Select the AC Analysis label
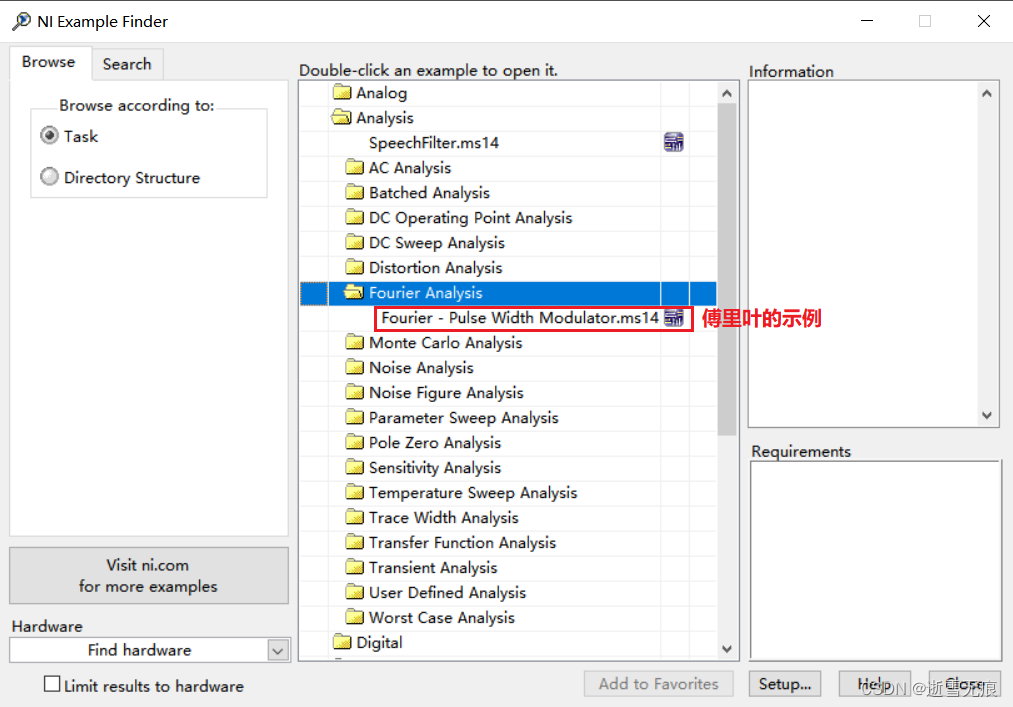This screenshot has height=707, width=1013. [x=410, y=168]
